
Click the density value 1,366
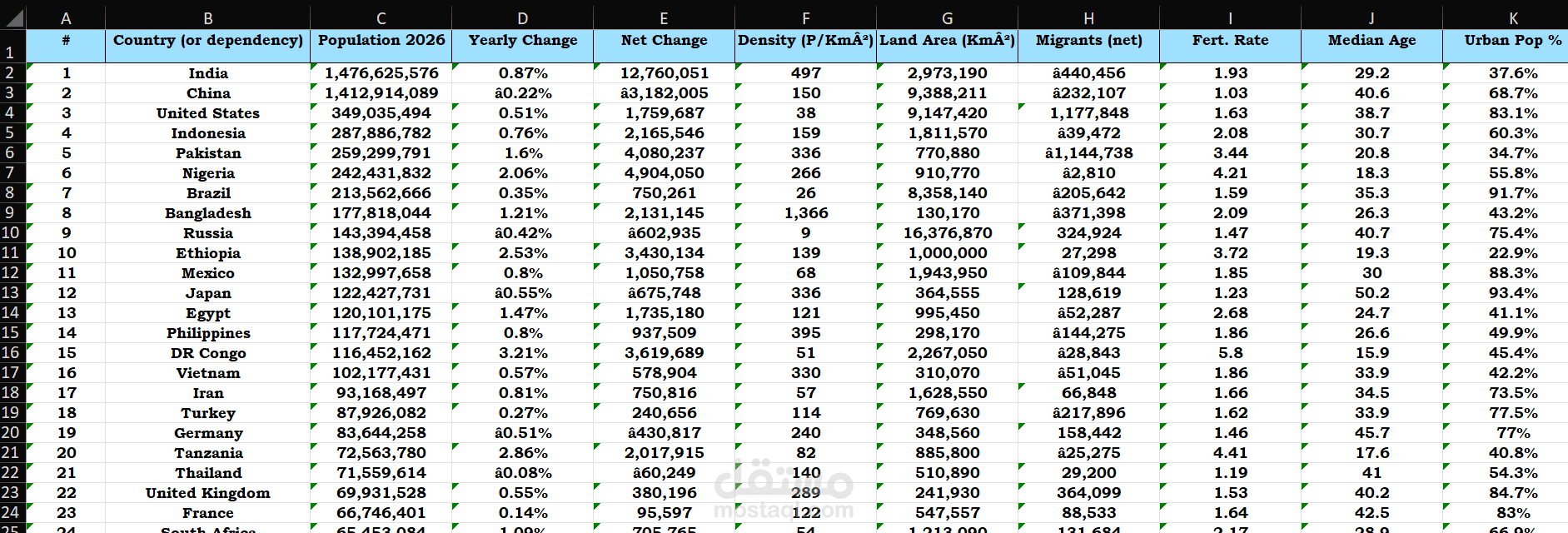tap(805, 213)
